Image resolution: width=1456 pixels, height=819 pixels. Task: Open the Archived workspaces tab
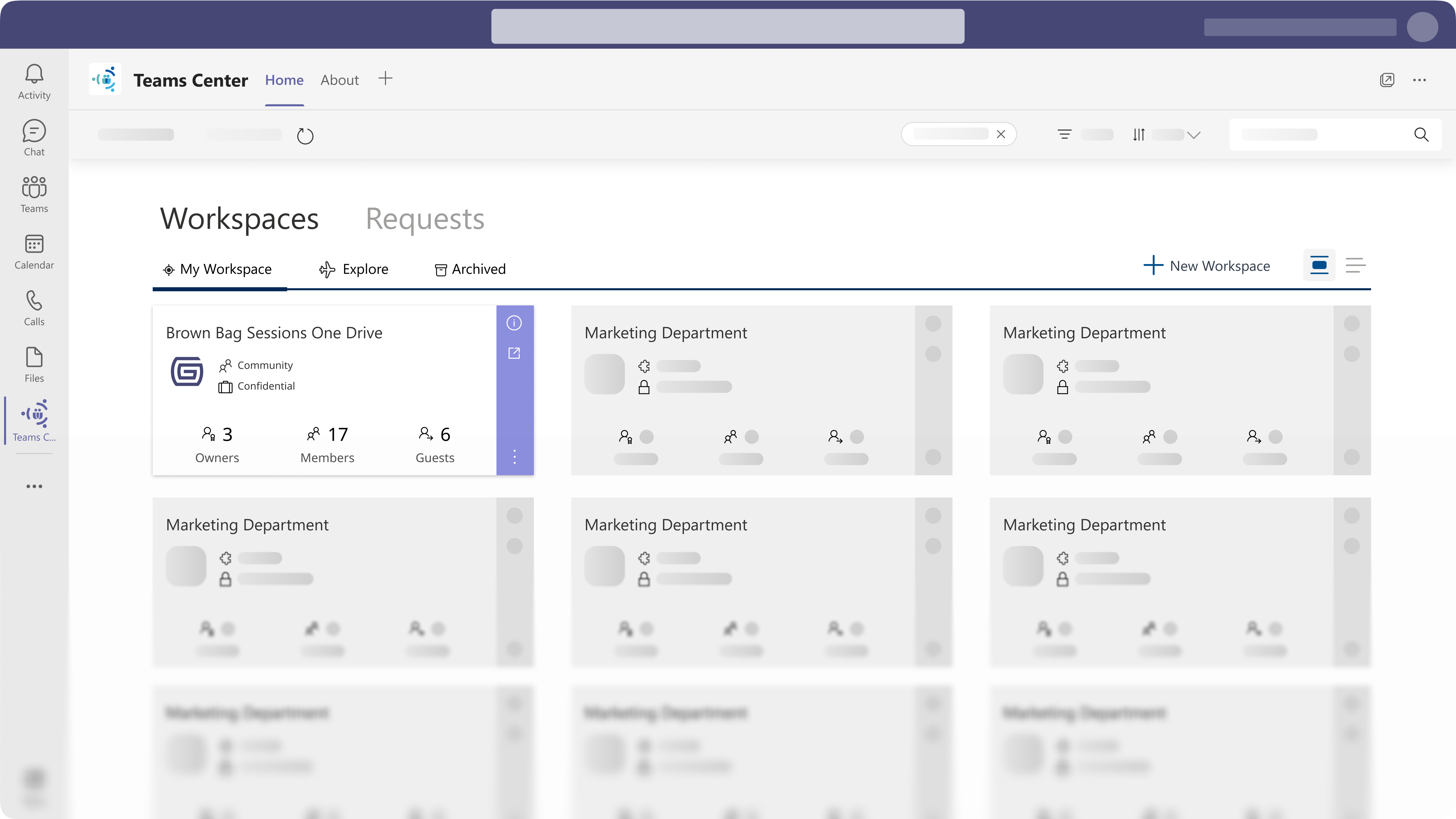[x=470, y=269]
